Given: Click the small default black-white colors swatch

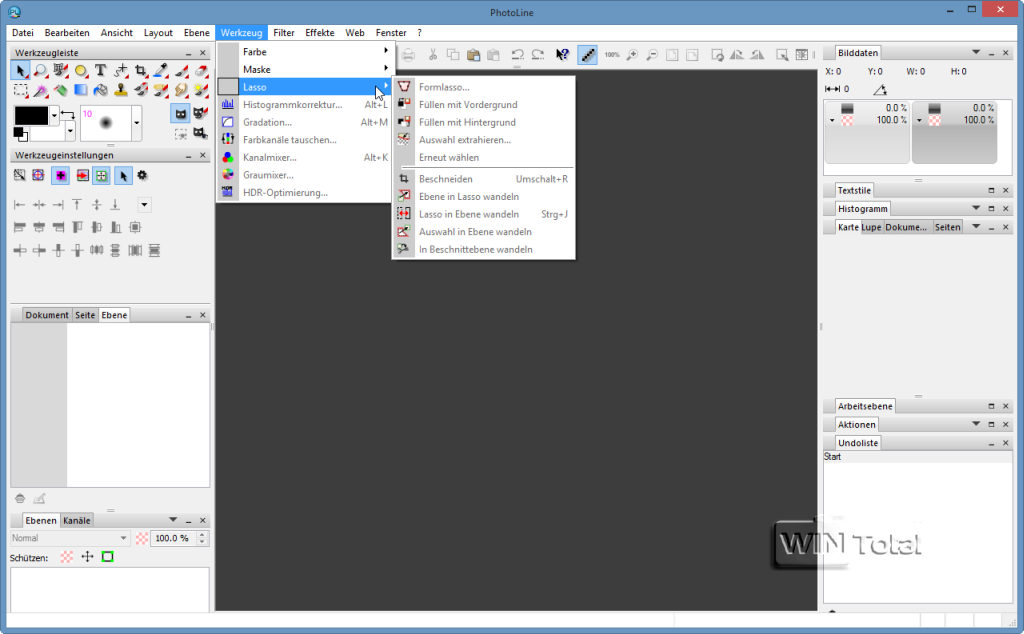Looking at the screenshot, I should point(21,134).
